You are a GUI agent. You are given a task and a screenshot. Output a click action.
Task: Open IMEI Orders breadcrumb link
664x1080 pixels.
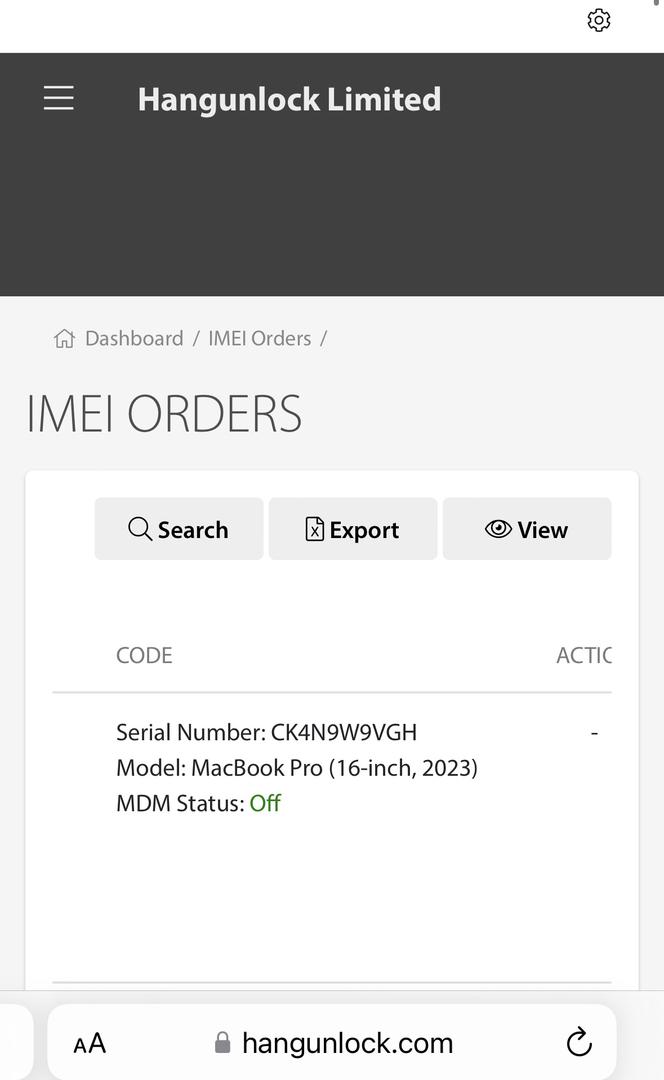[260, 339]
